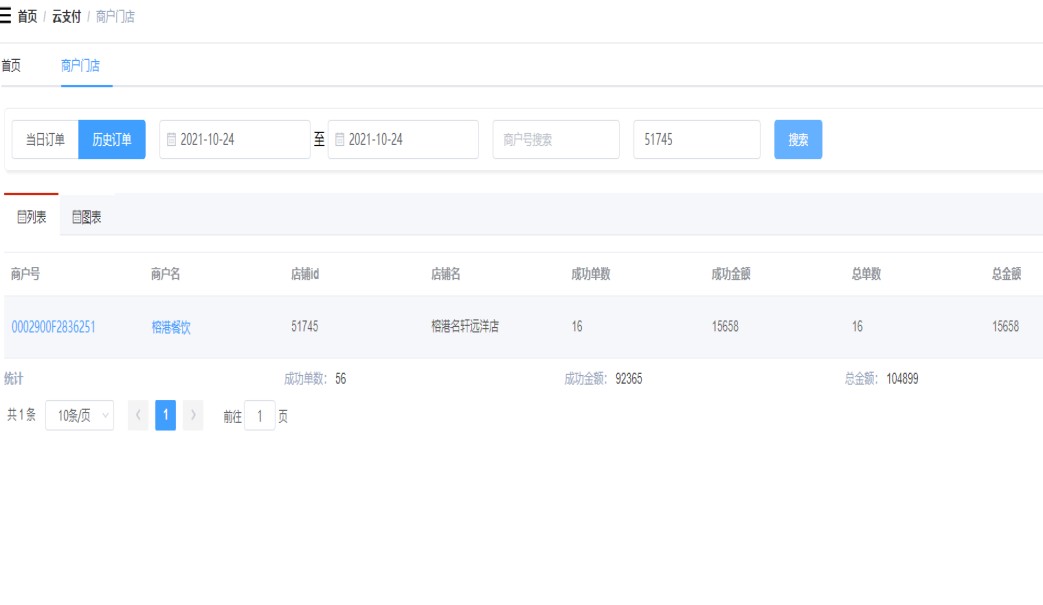Image resolution: width=1043 pixels, height=605 pixels.
Task: Open the 10条/页 page size dropdown
Action: coord(80,416)
